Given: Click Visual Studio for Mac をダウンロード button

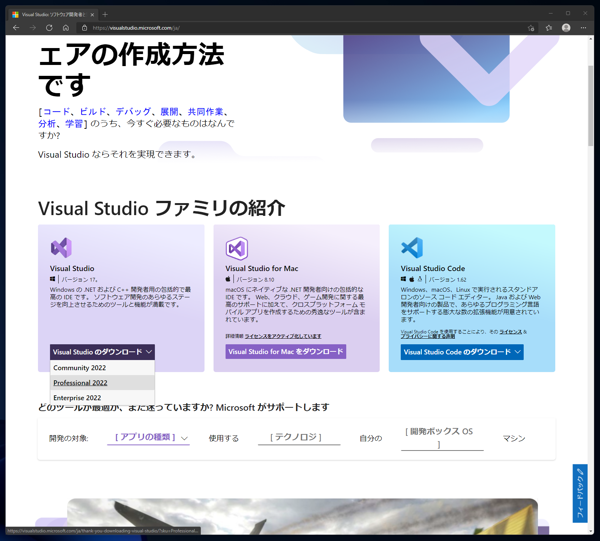Looking at the screenshot, I should click(285, 352).
